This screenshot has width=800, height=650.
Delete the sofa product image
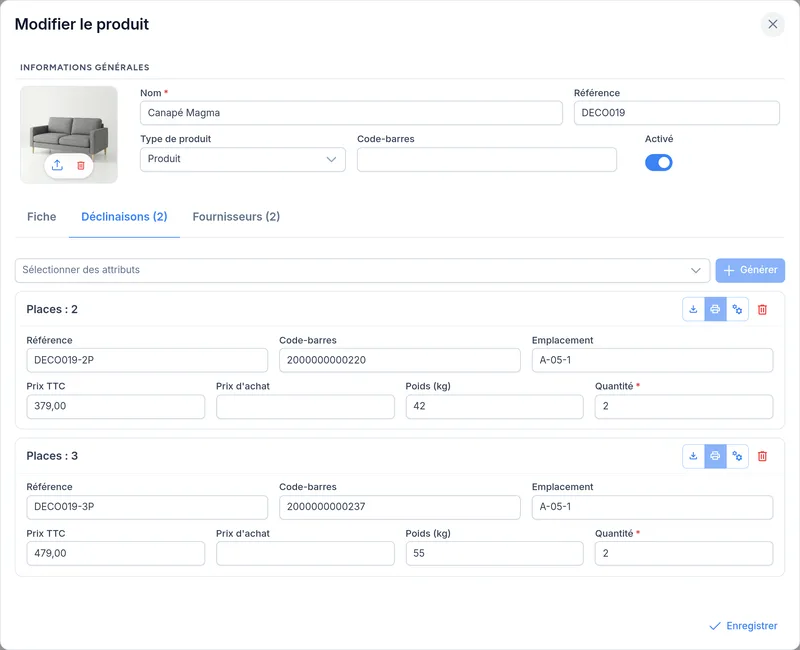81,165
